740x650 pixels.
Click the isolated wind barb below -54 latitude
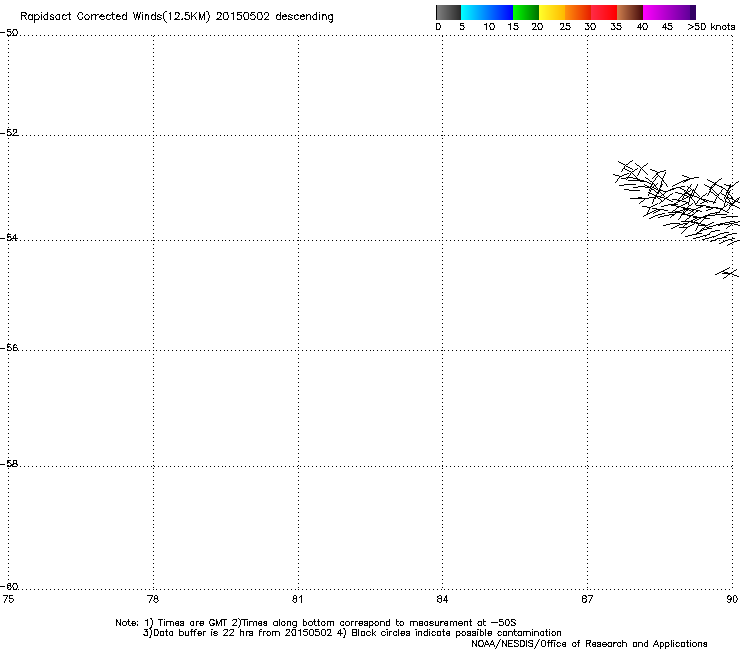(727, 273)
